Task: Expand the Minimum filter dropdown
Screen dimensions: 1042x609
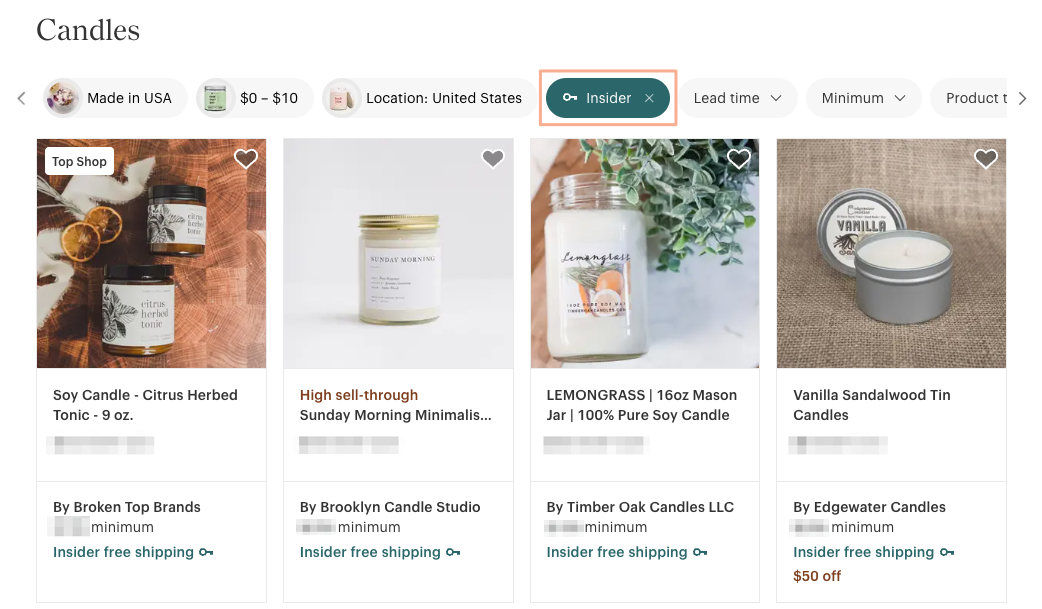Action: click(864, 98)
